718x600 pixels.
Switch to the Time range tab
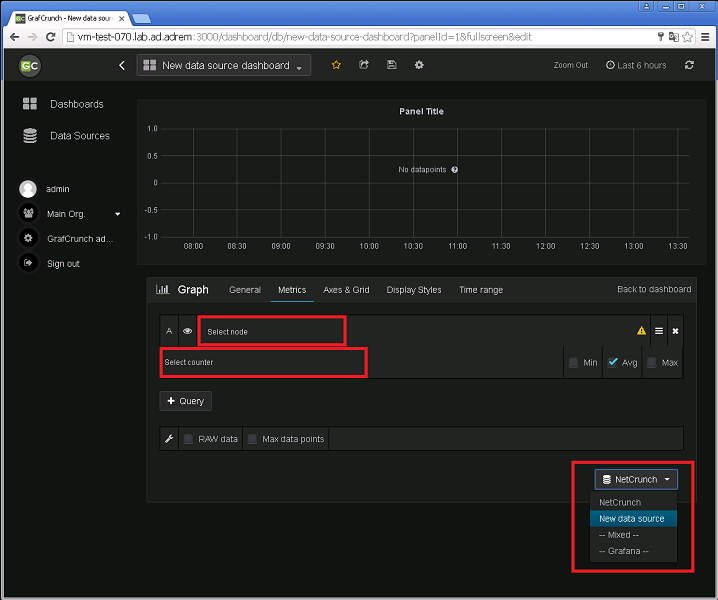coord(481,290)
